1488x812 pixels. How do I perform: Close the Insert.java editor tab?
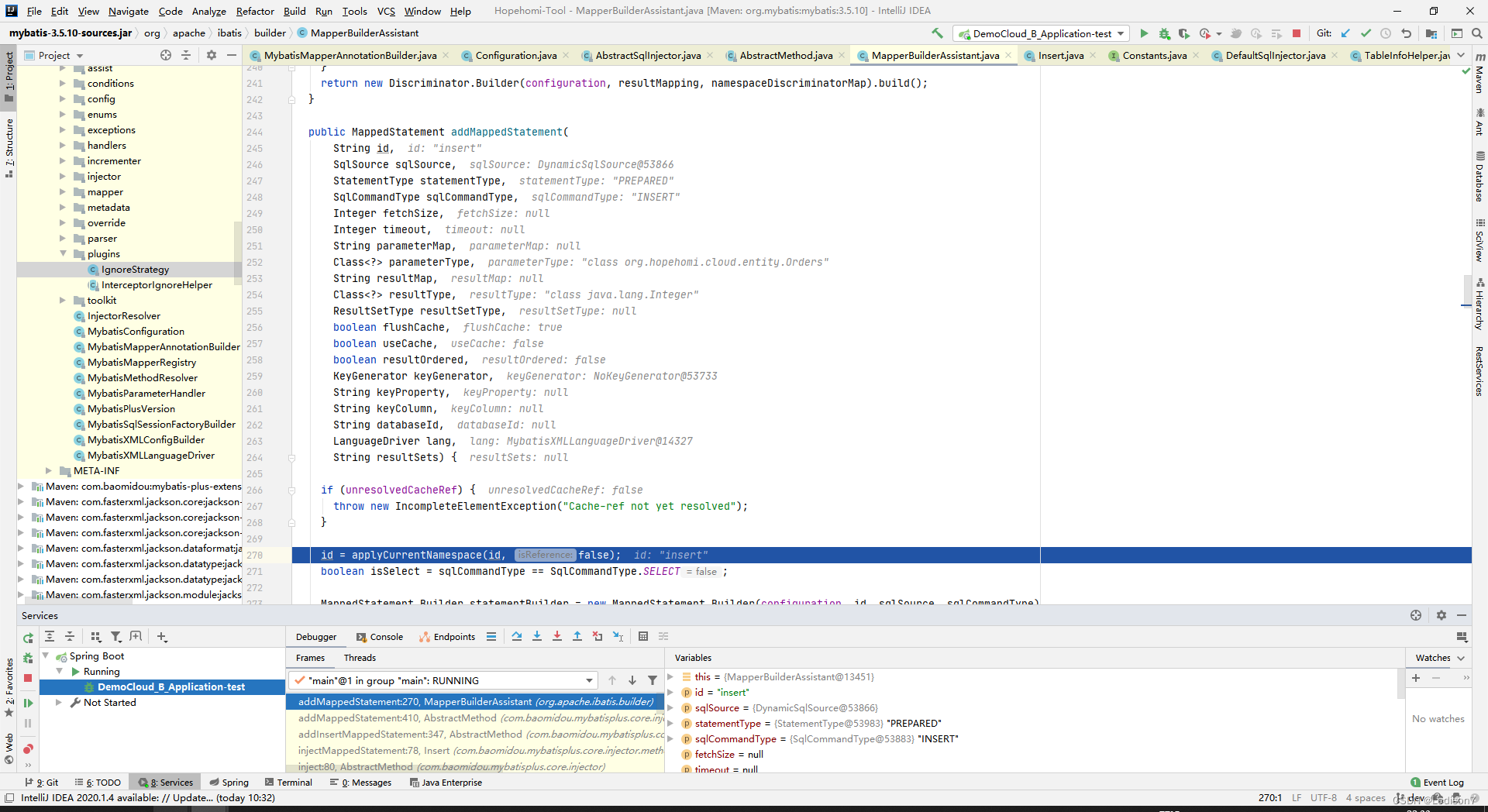click(x=1093, y=55)
